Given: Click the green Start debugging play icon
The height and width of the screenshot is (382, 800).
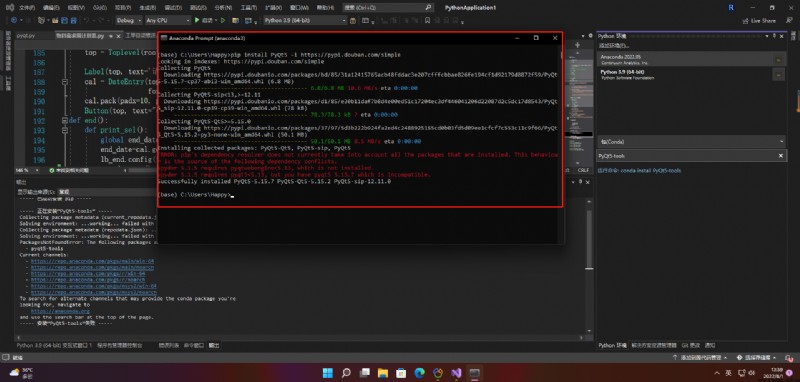Looking at the screenshot, I should pos(197,20).
